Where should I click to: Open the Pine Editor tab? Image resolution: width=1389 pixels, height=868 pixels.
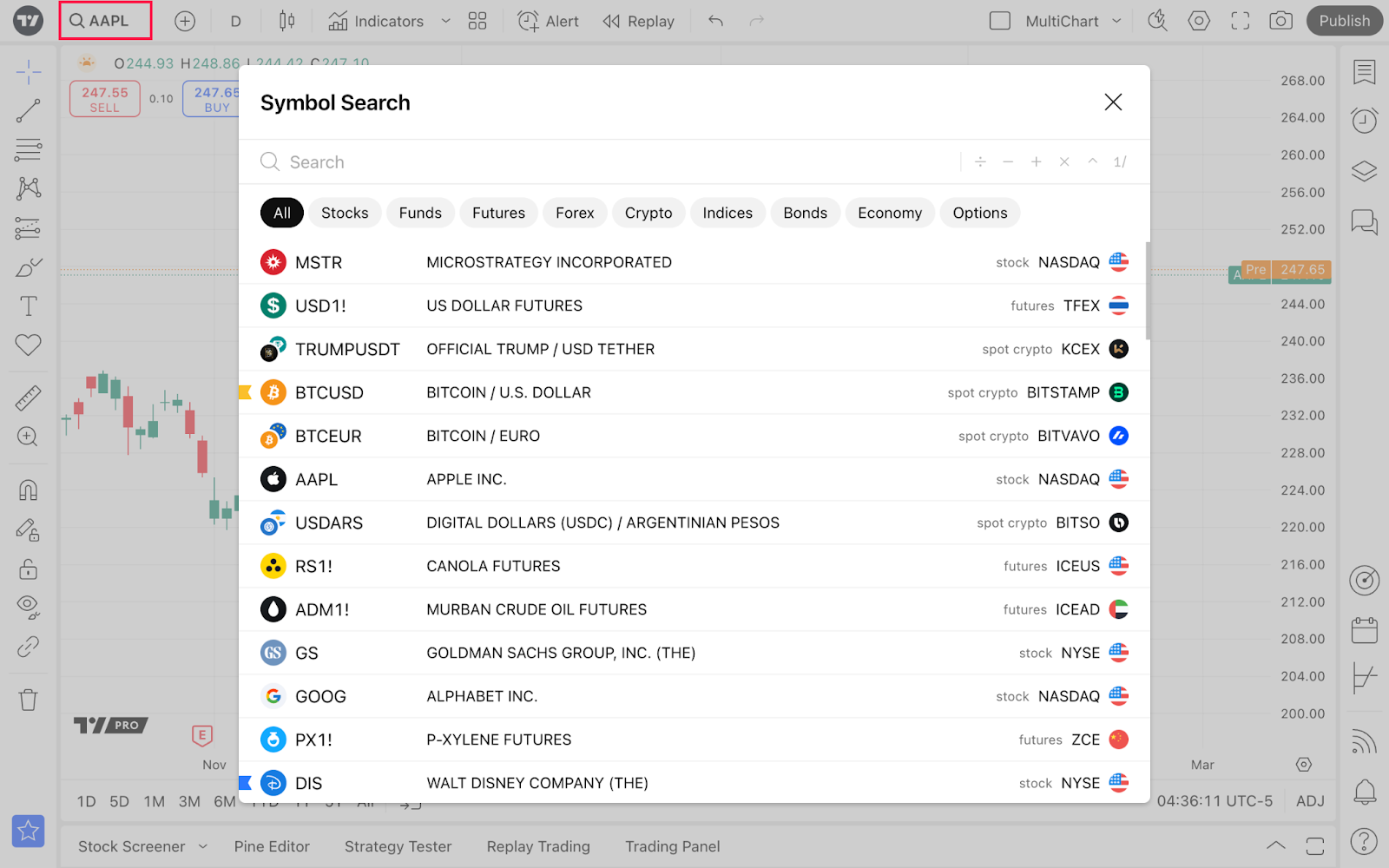point(272,846)
